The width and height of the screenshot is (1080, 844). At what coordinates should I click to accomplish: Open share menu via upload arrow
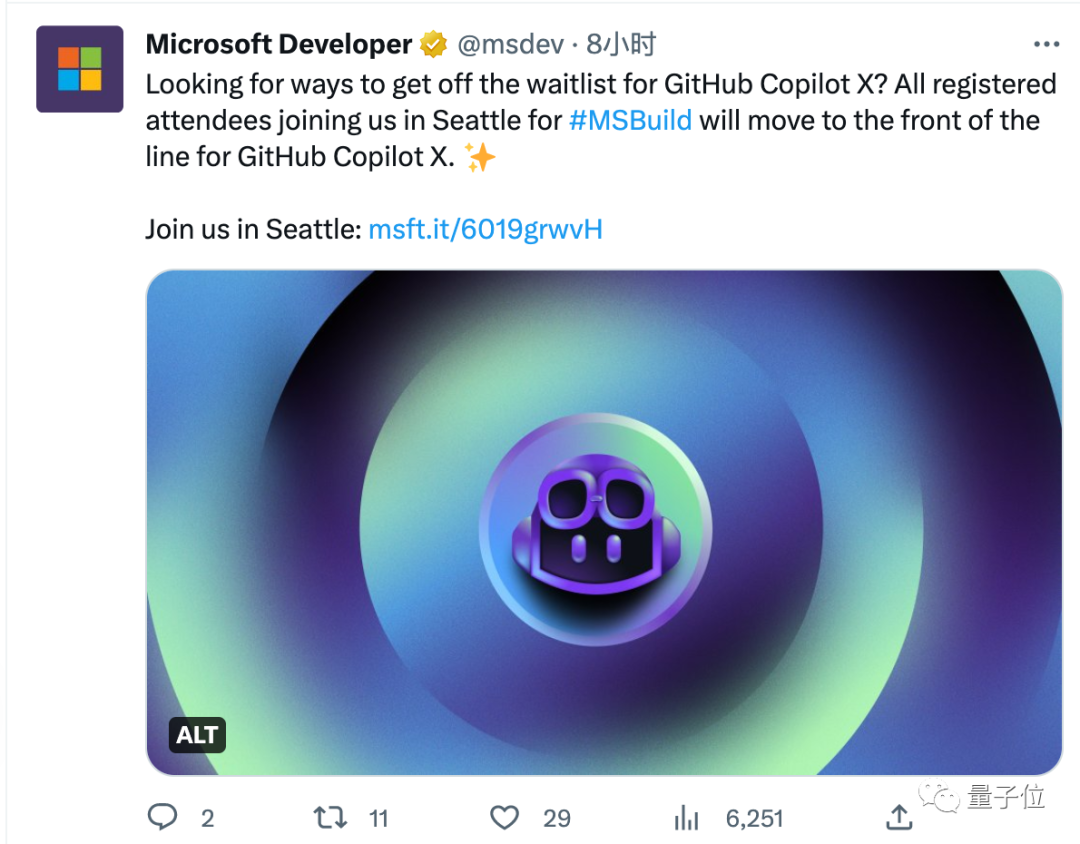(x=898, y=818)
